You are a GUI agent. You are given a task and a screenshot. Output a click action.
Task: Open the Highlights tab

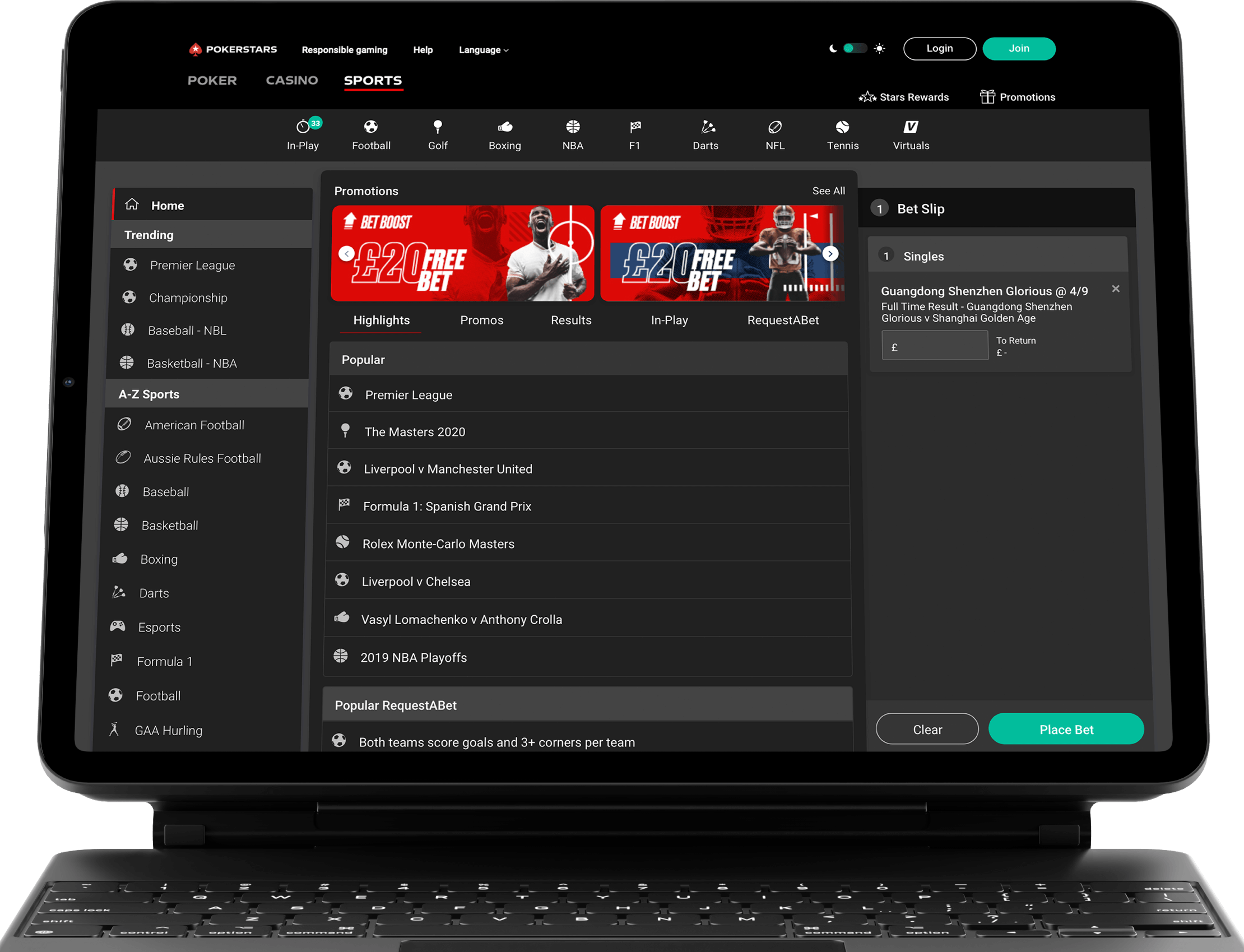tap(382, 320)
